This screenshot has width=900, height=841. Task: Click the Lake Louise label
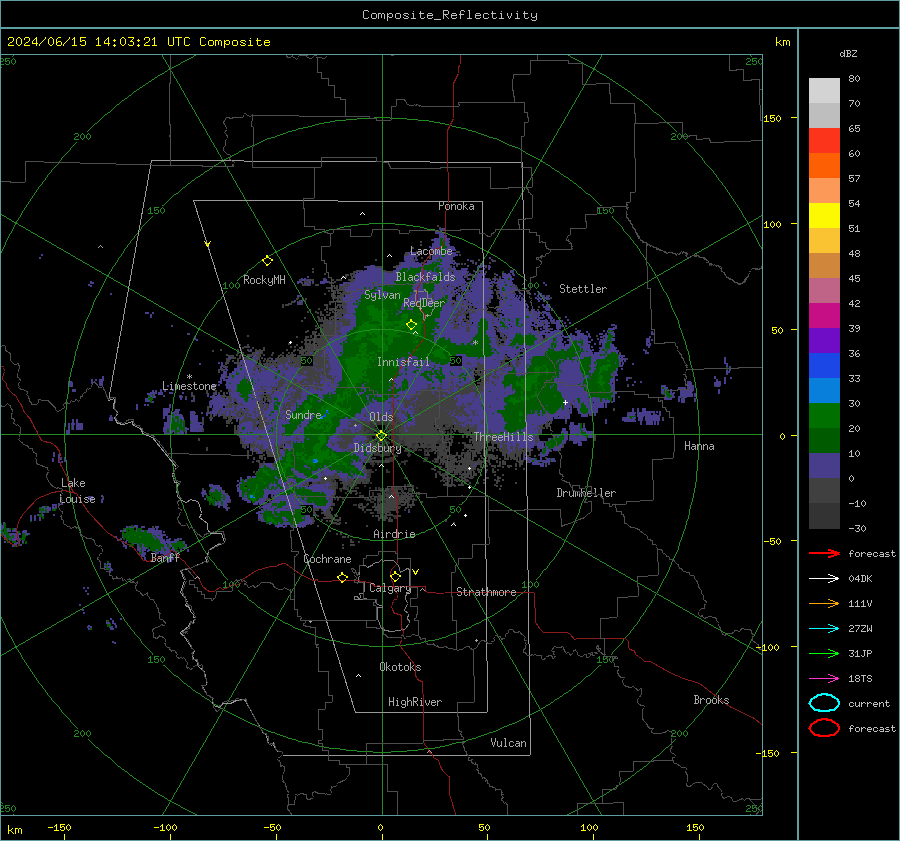[77, 491]
